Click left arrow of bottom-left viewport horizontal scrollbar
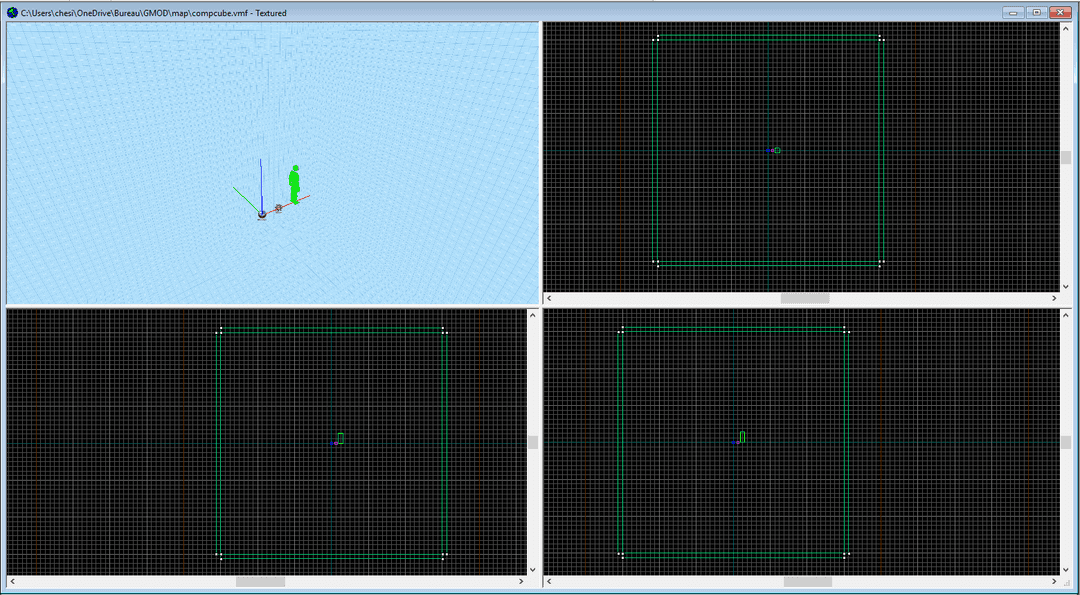This screenshot has height=595, width=1080. (x=12, y=582)
